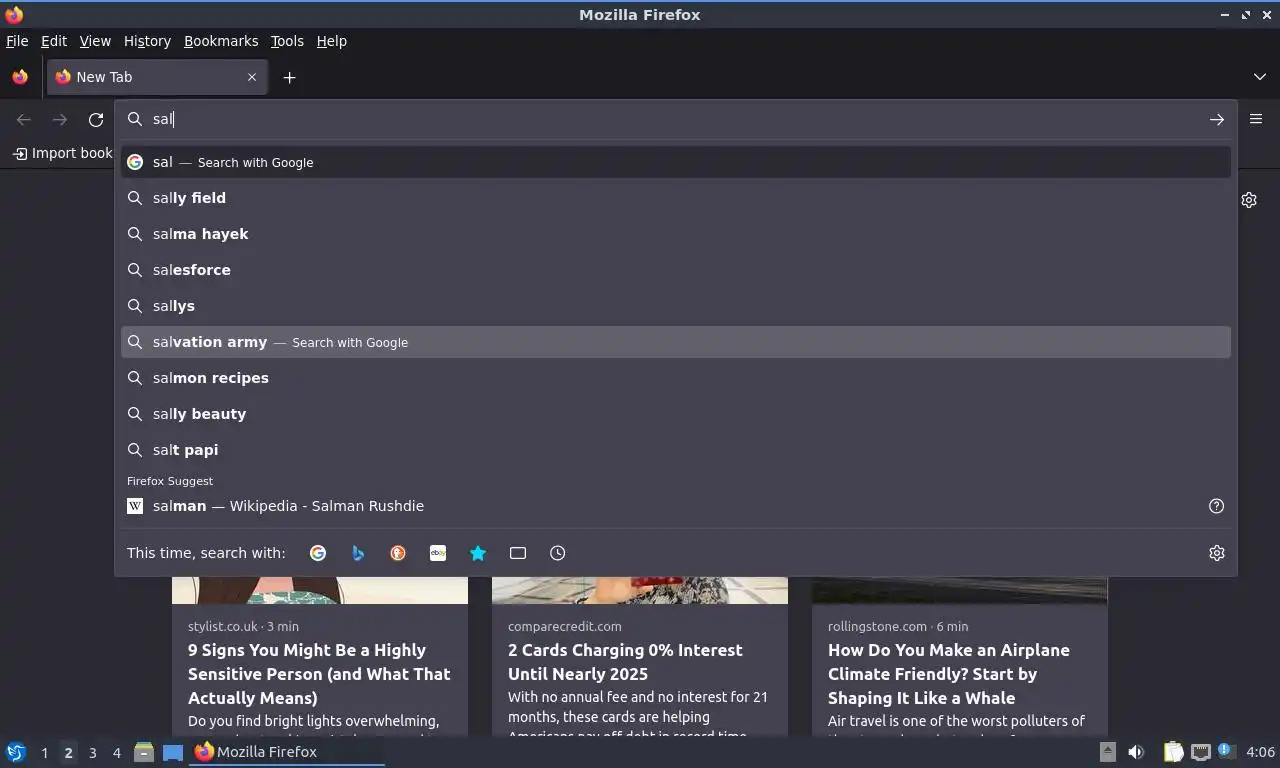Image resolution: width=1280 pixels, height=768 pixels.
Task: Open the network status tray icon
Action: point(1200,752)
